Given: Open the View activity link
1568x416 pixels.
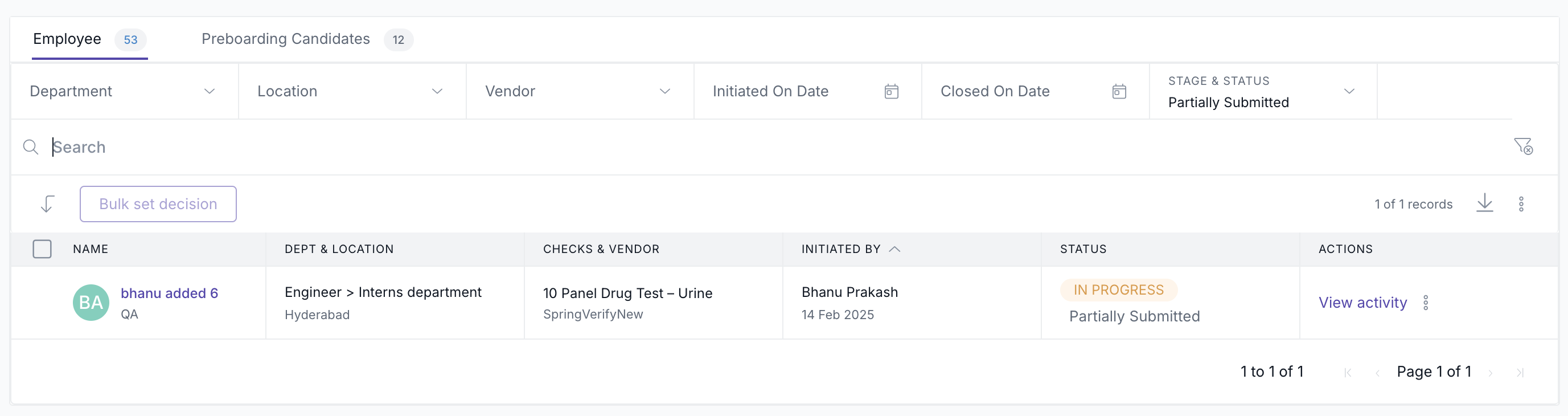Looking at the screenshot, I should pyautogui.click(x=1362, y=303).
